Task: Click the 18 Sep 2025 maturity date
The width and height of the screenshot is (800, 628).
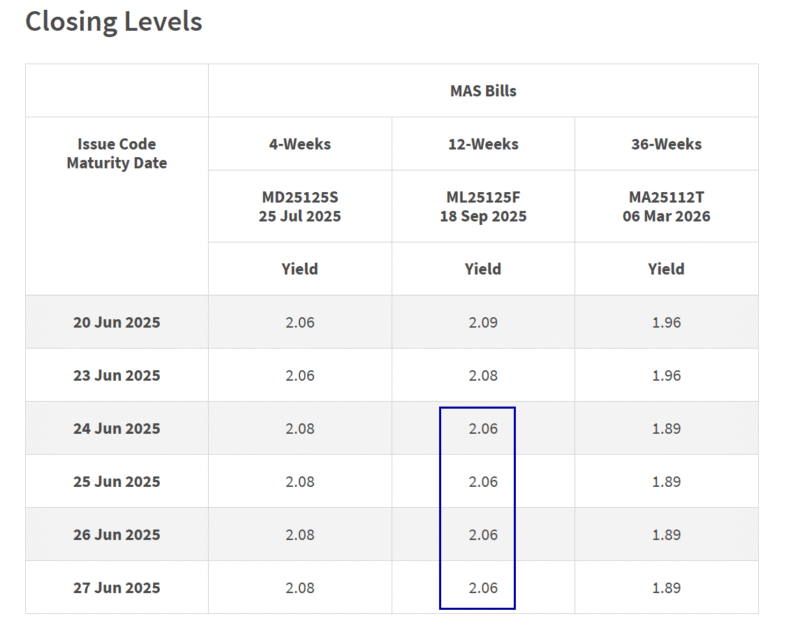Action: click(x=482, y=217)
